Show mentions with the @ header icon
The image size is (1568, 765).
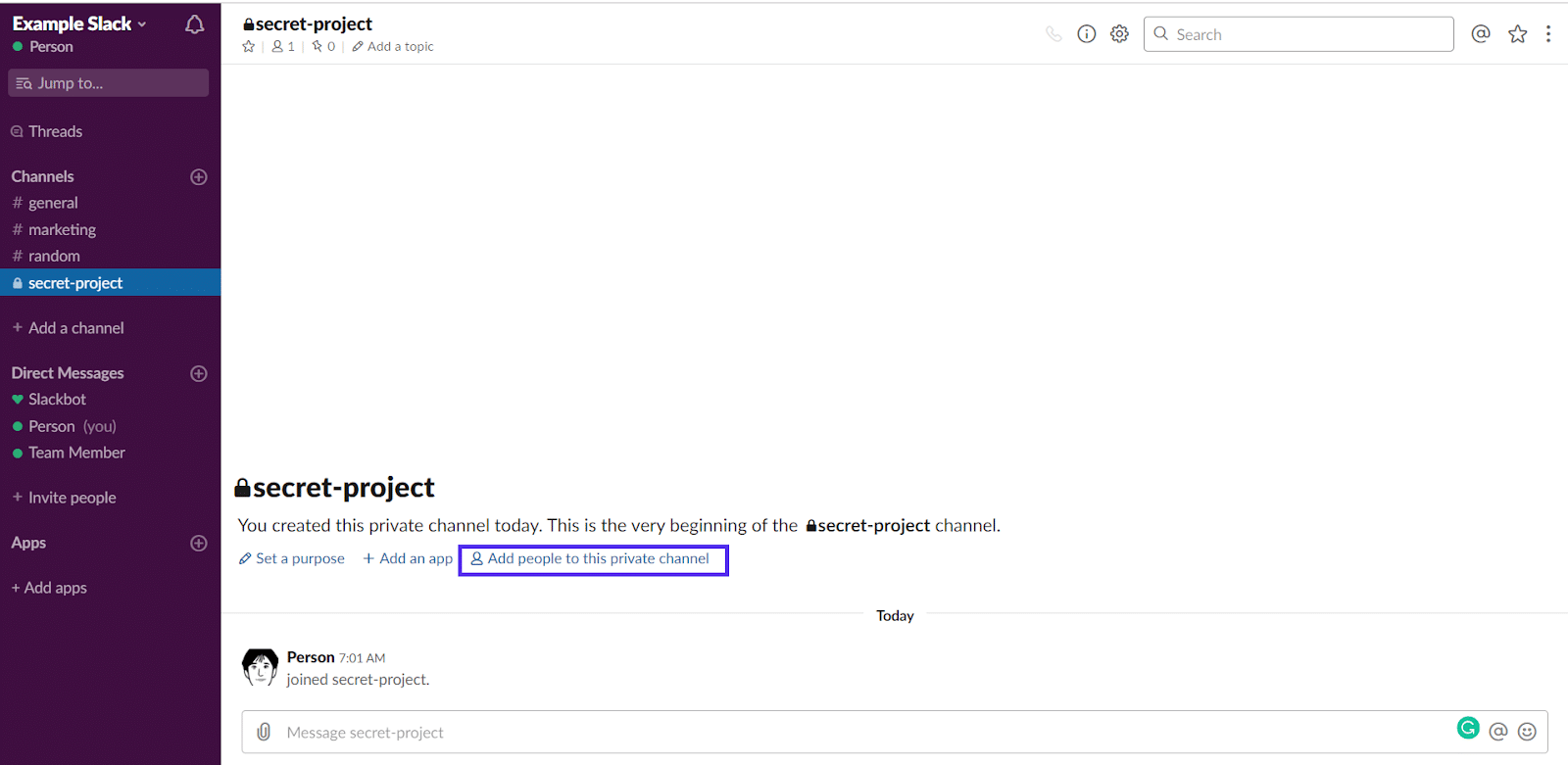click(x=1481, y=34)
